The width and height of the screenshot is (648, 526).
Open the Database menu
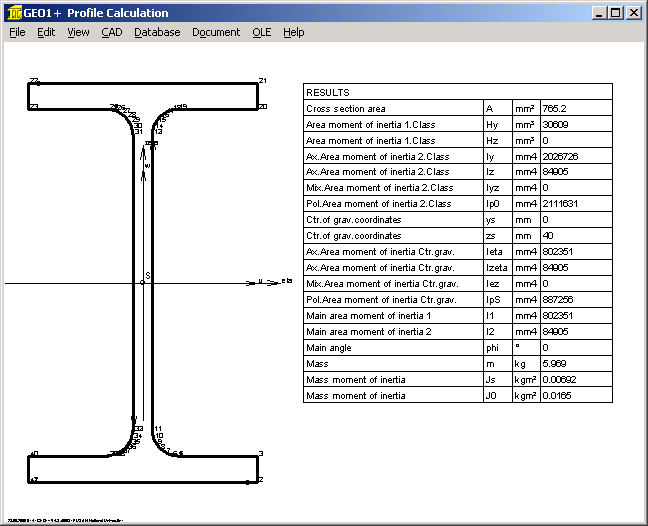(x=157, y=32)
